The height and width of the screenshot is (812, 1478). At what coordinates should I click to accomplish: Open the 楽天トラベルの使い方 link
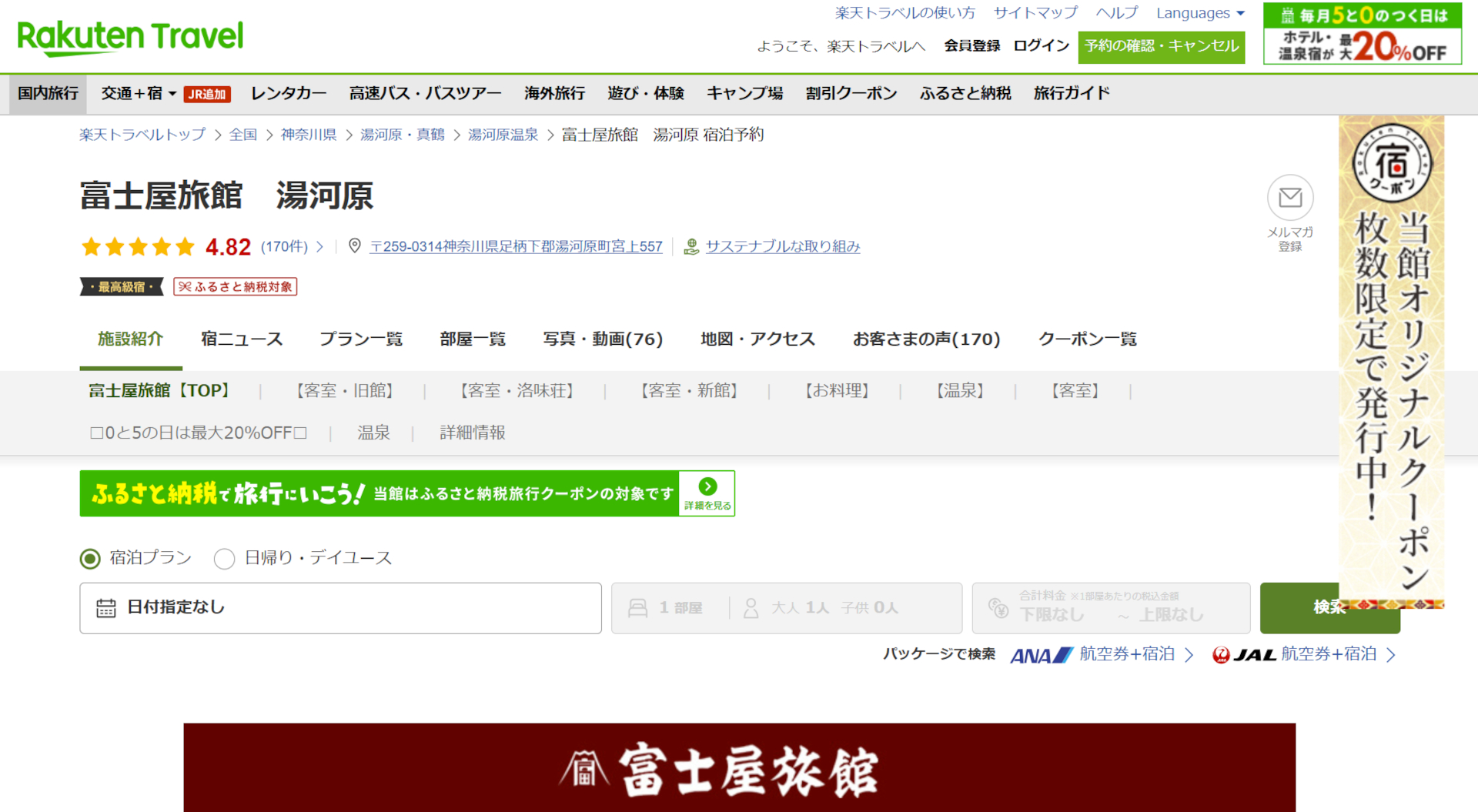click(x=905, y=13)
